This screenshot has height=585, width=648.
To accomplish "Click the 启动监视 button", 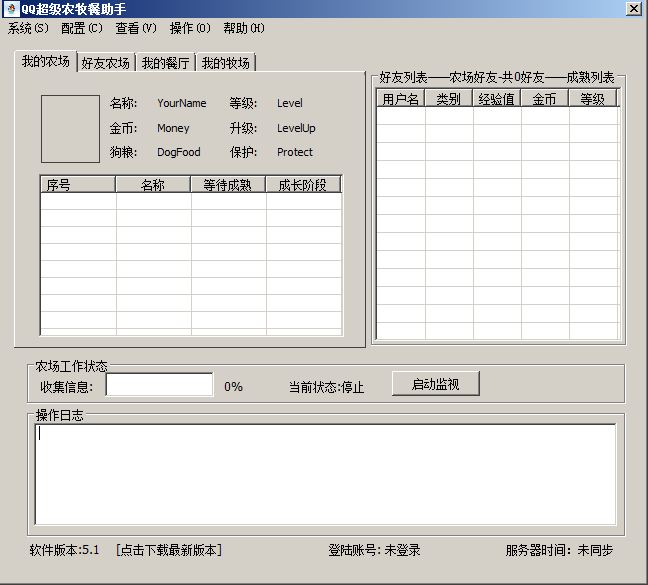I will pos(436,384).
